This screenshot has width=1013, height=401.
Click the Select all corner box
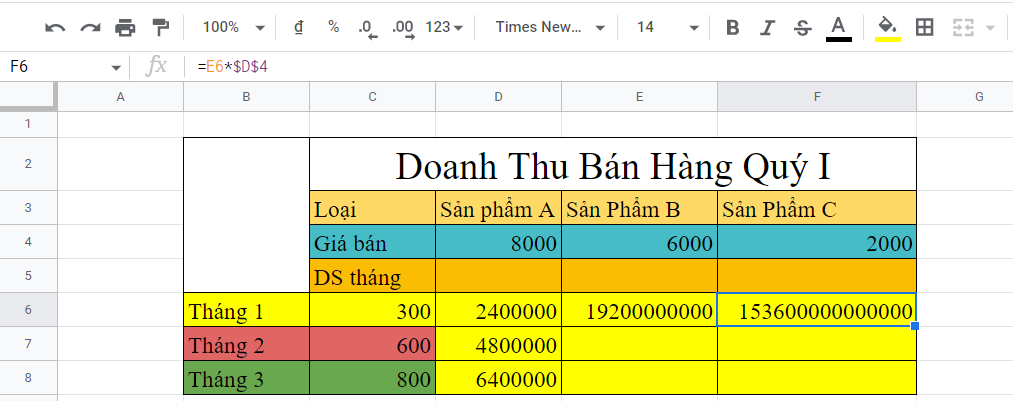28,97
